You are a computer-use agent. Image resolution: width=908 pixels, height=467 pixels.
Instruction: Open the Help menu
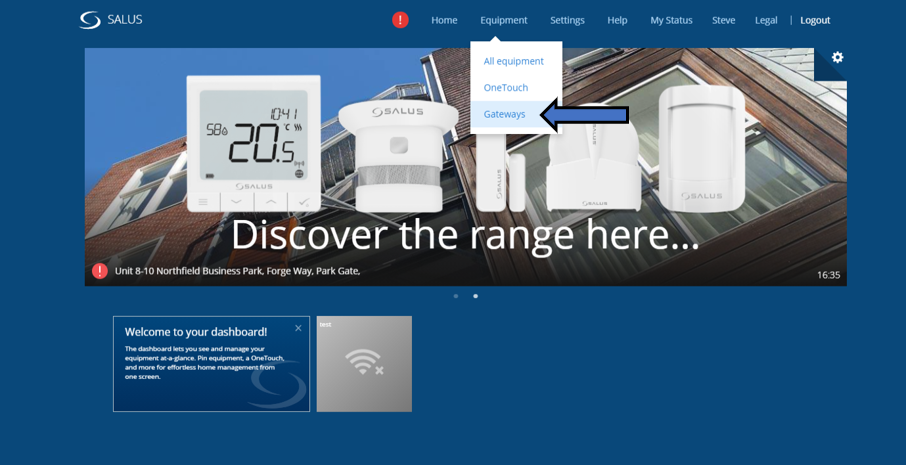coord(617,20)
